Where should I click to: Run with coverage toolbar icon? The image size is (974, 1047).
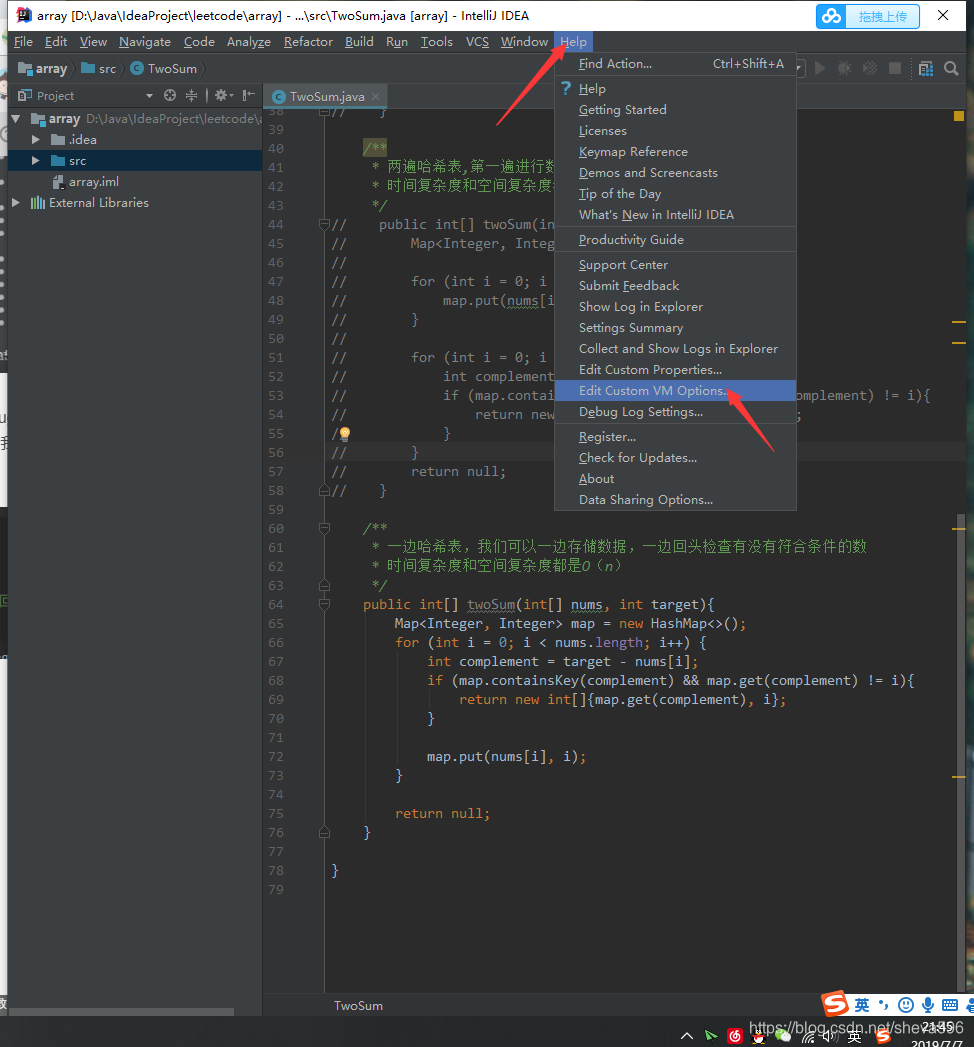pos(870,68)
